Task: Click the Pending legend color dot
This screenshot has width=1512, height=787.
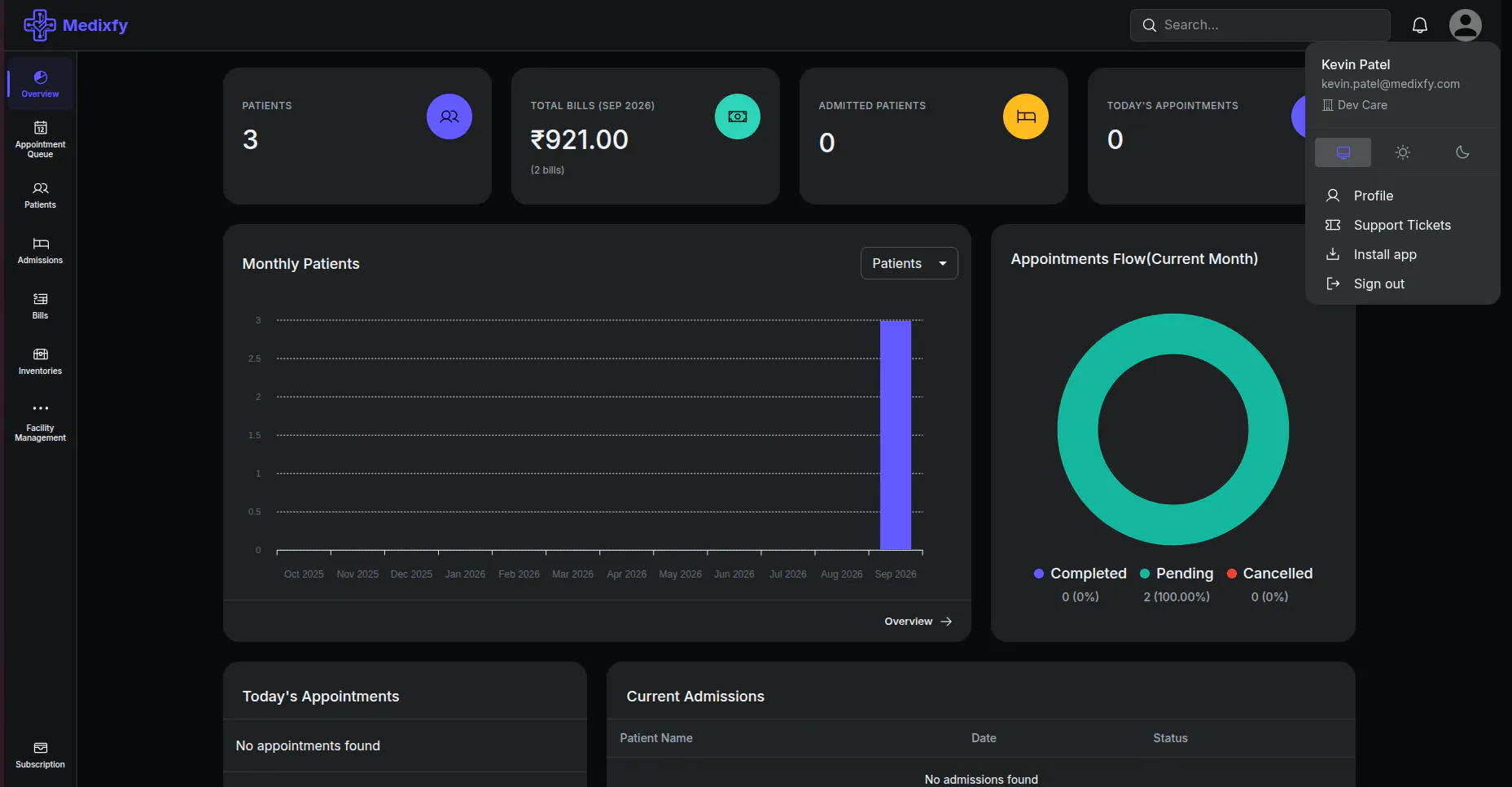Action: pos(1144,574)
